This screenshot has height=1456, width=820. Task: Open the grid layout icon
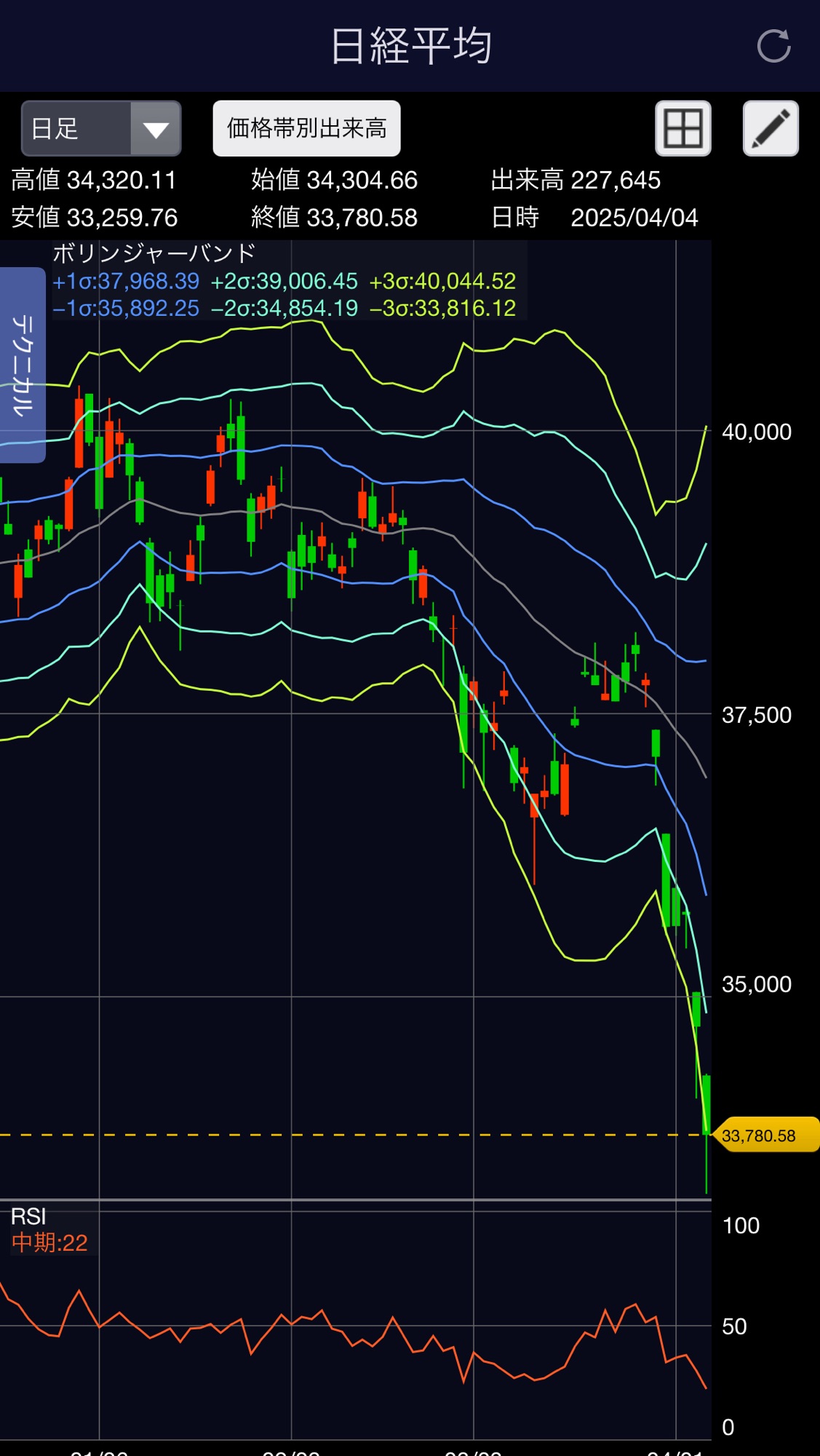point(682,129)
